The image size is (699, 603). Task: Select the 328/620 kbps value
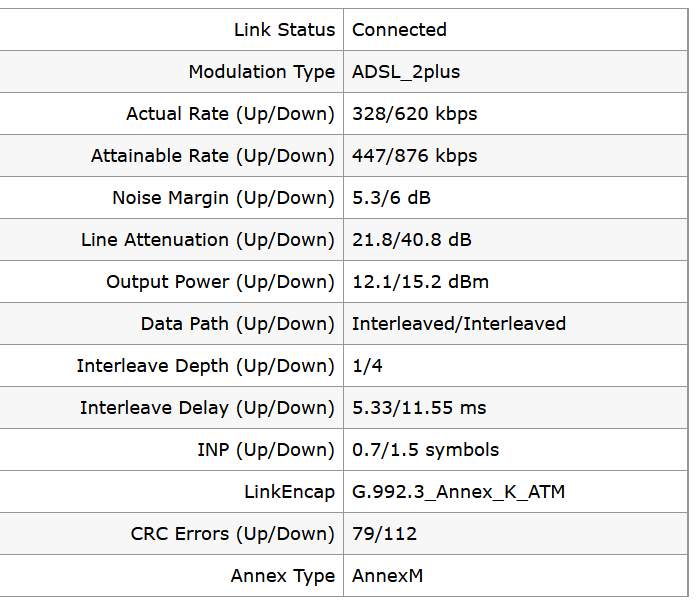(x=414, y=114)
